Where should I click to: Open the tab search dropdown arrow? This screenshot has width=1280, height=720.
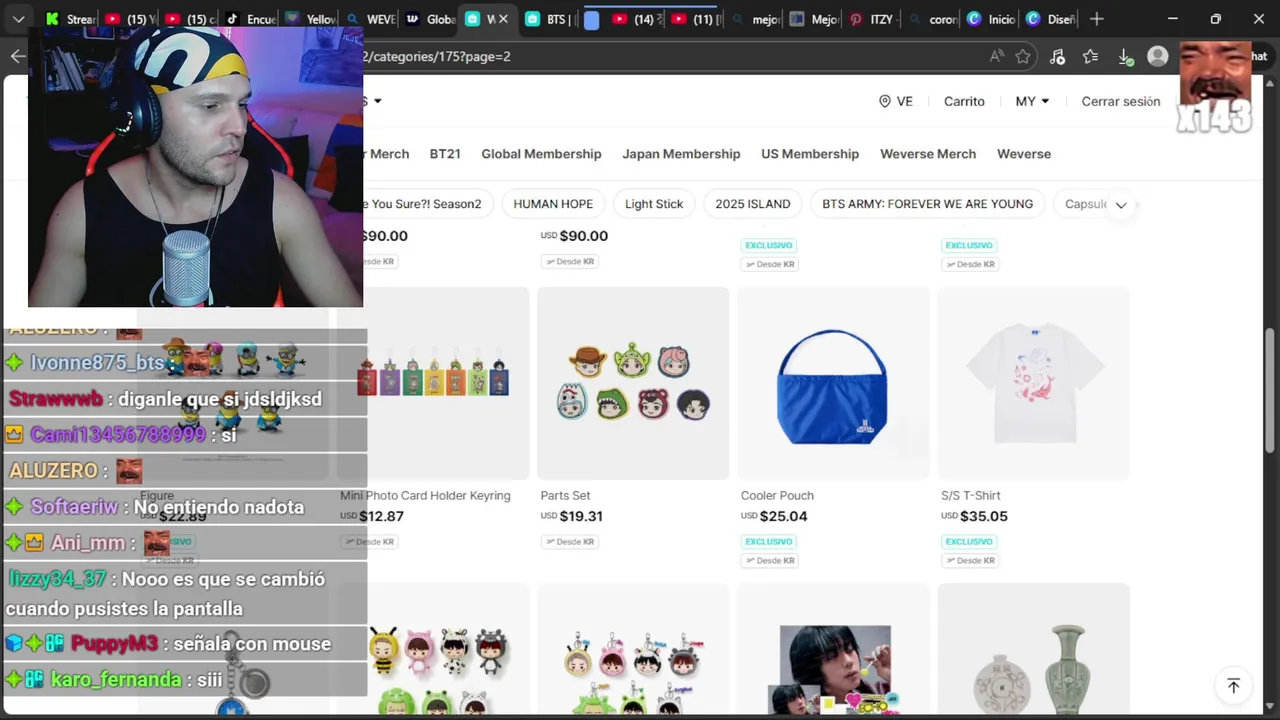18,19
